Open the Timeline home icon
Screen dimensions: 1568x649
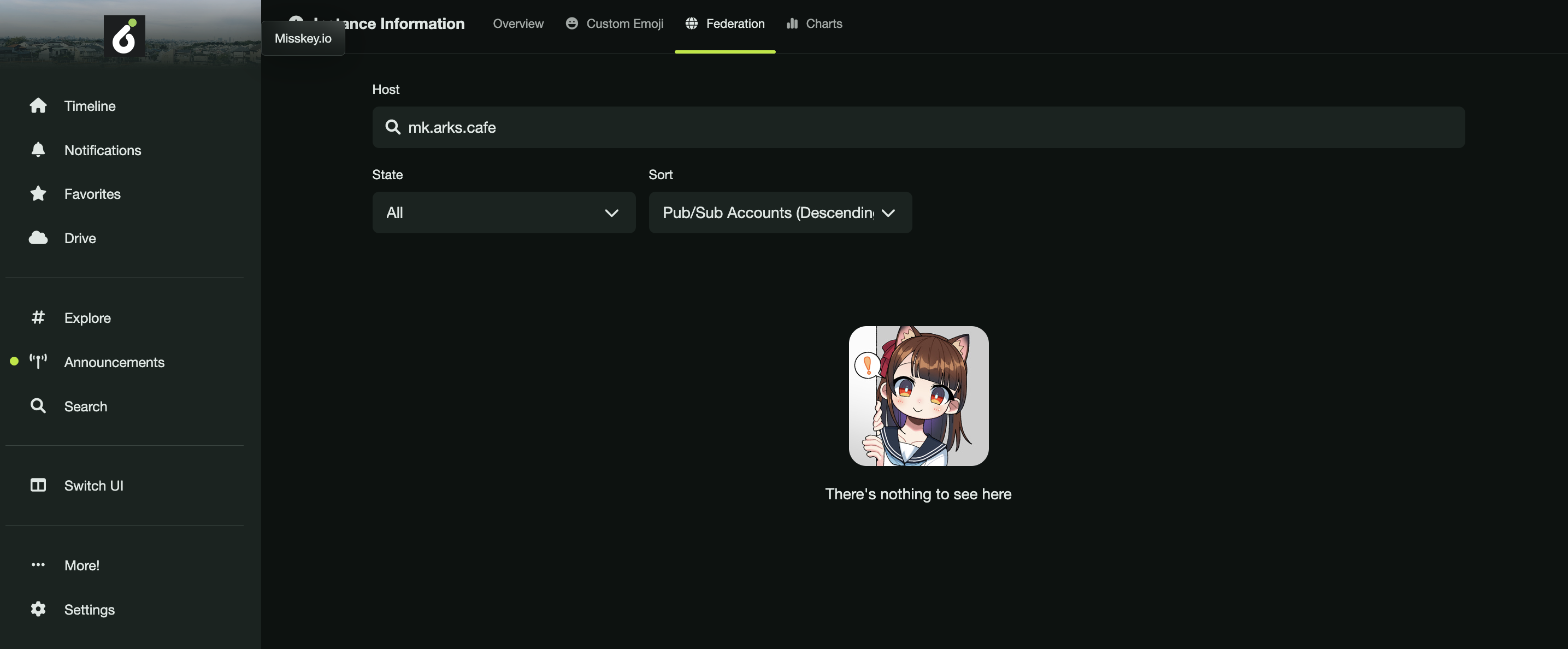pyautogui.click(x=38, y=105)
